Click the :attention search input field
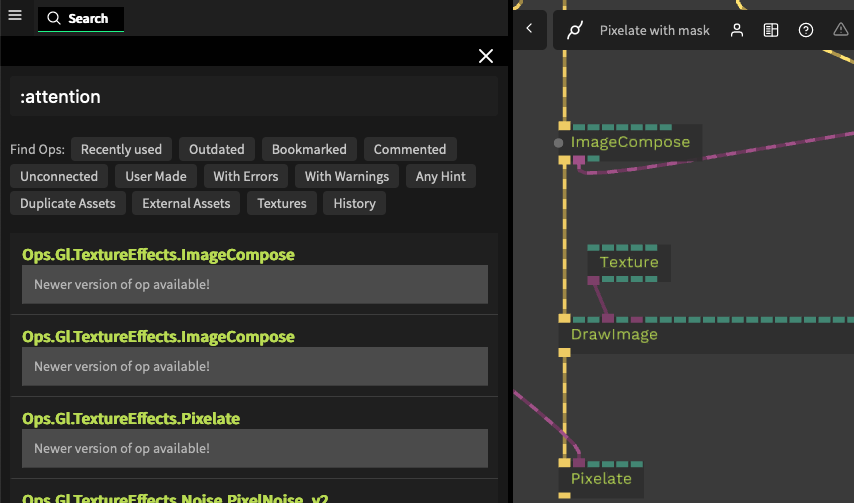Image resolution: width=854 pixels, height=503 pixels. pyautogui.click(x=254, y=96)
